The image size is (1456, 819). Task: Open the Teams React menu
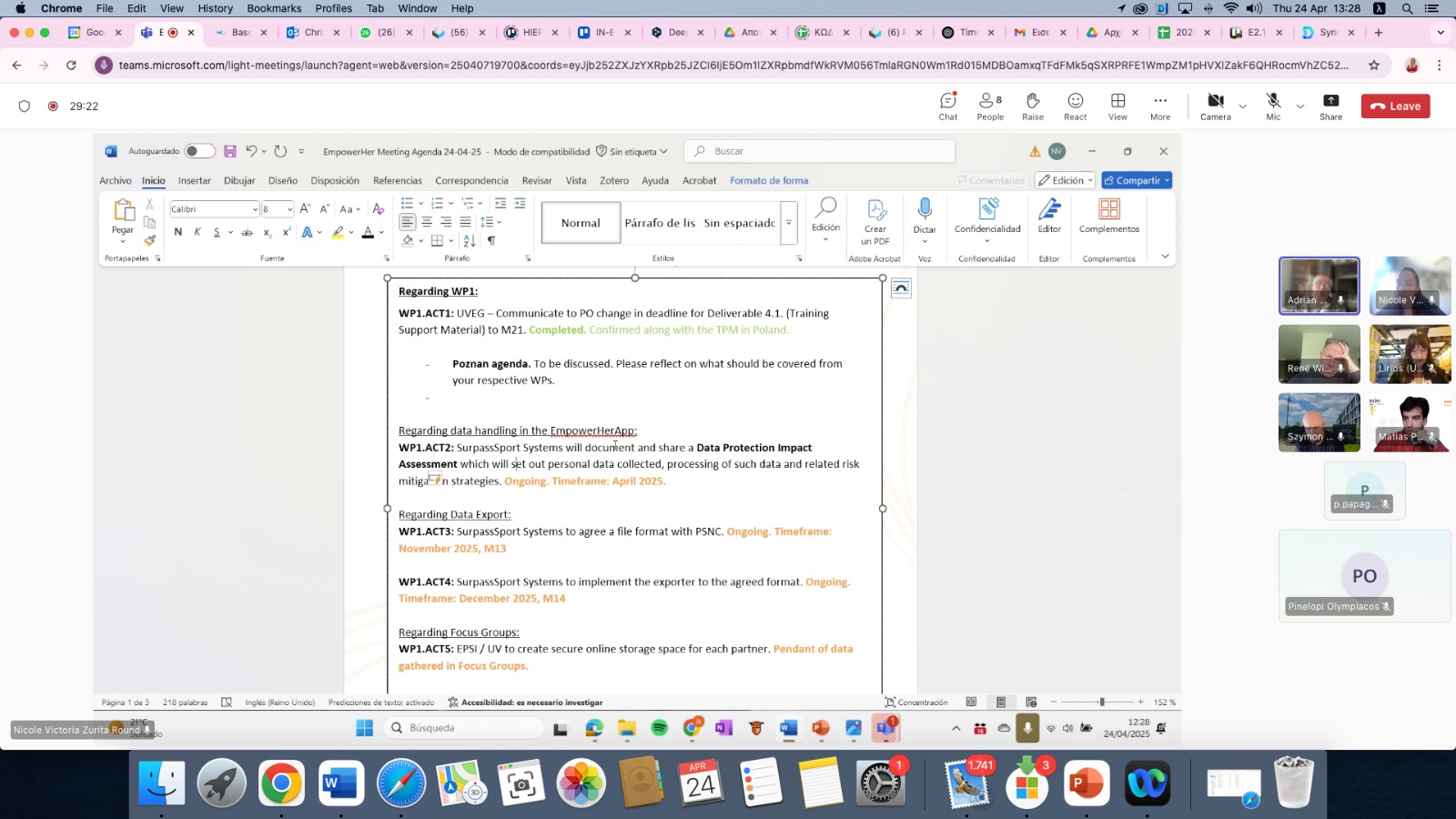coord(1076,106)
